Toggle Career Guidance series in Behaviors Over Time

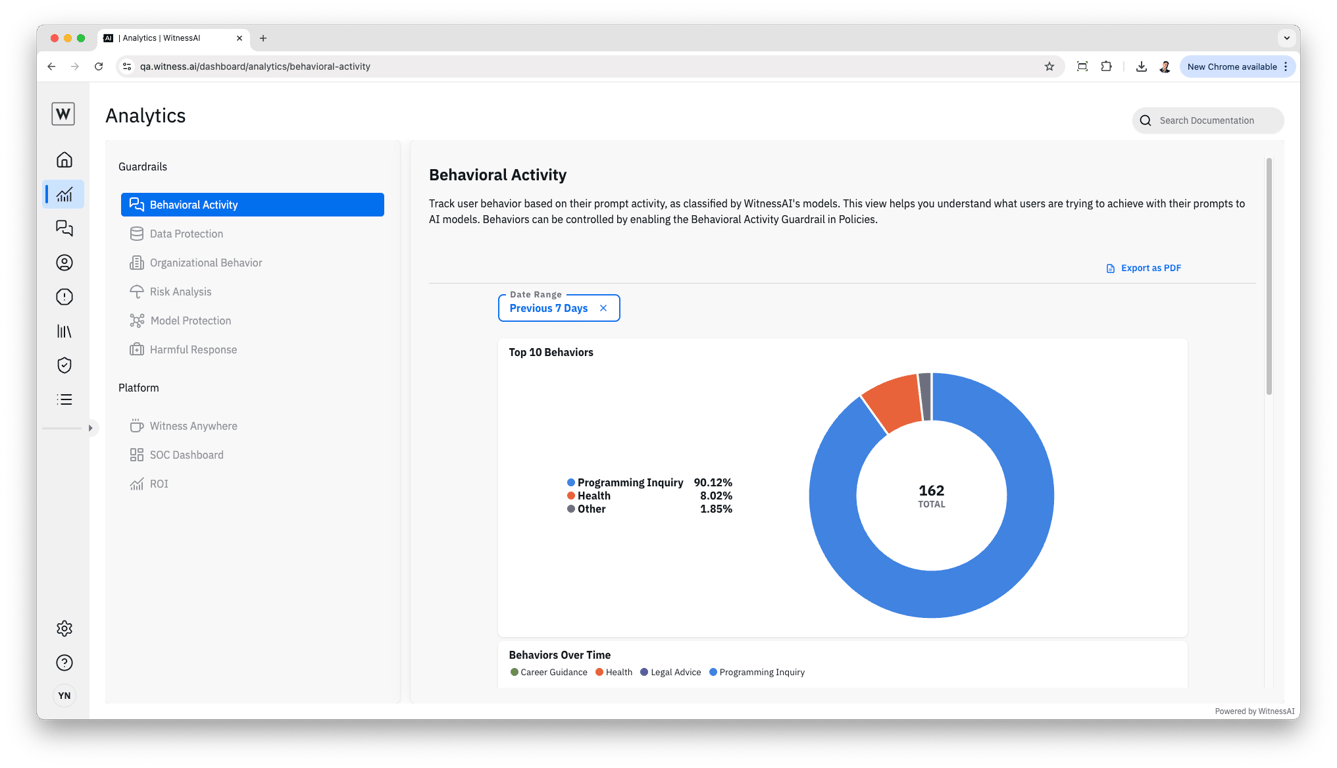tap(549, 672)
